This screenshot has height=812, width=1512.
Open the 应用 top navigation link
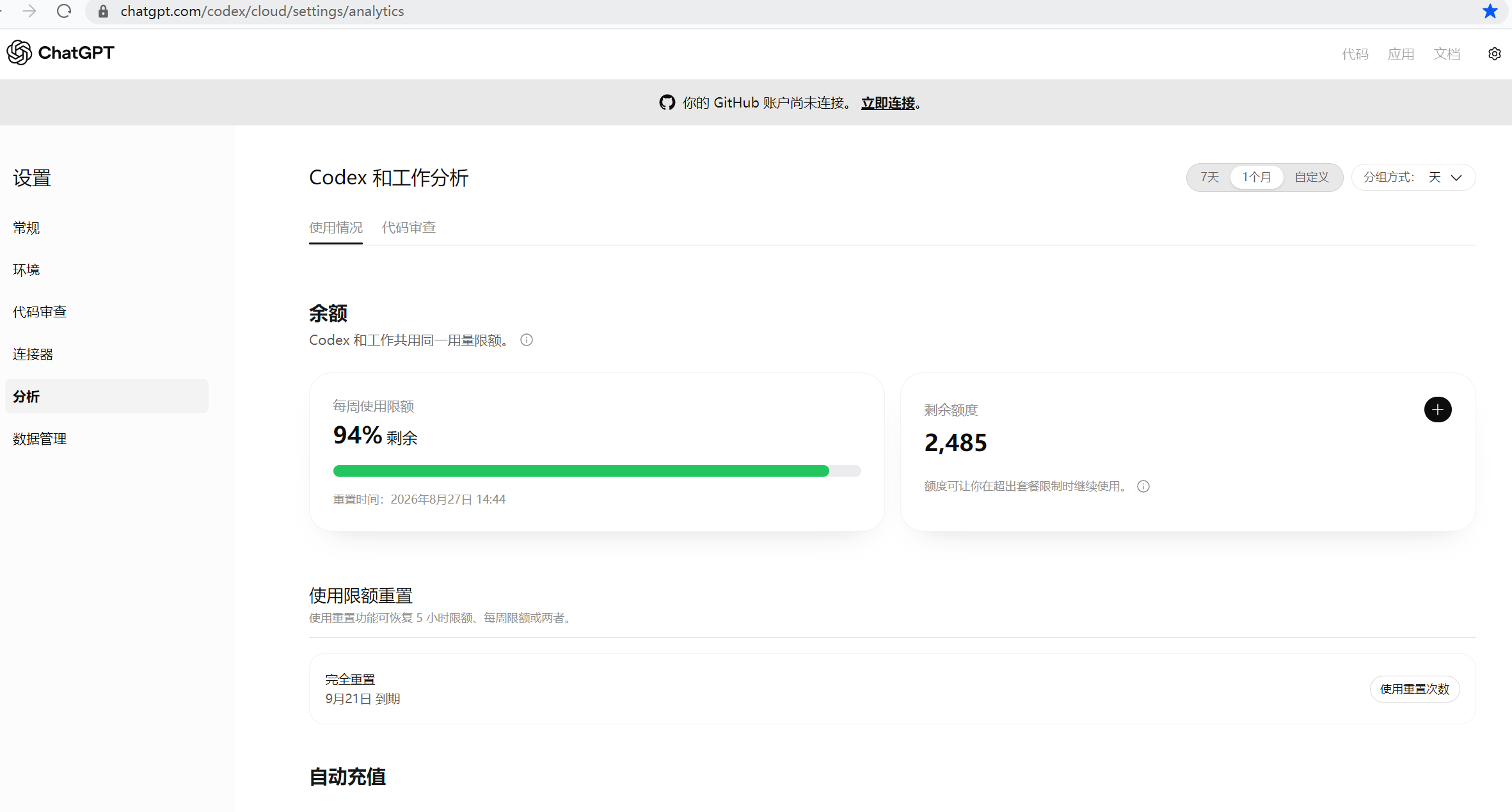coord(1401,54)
